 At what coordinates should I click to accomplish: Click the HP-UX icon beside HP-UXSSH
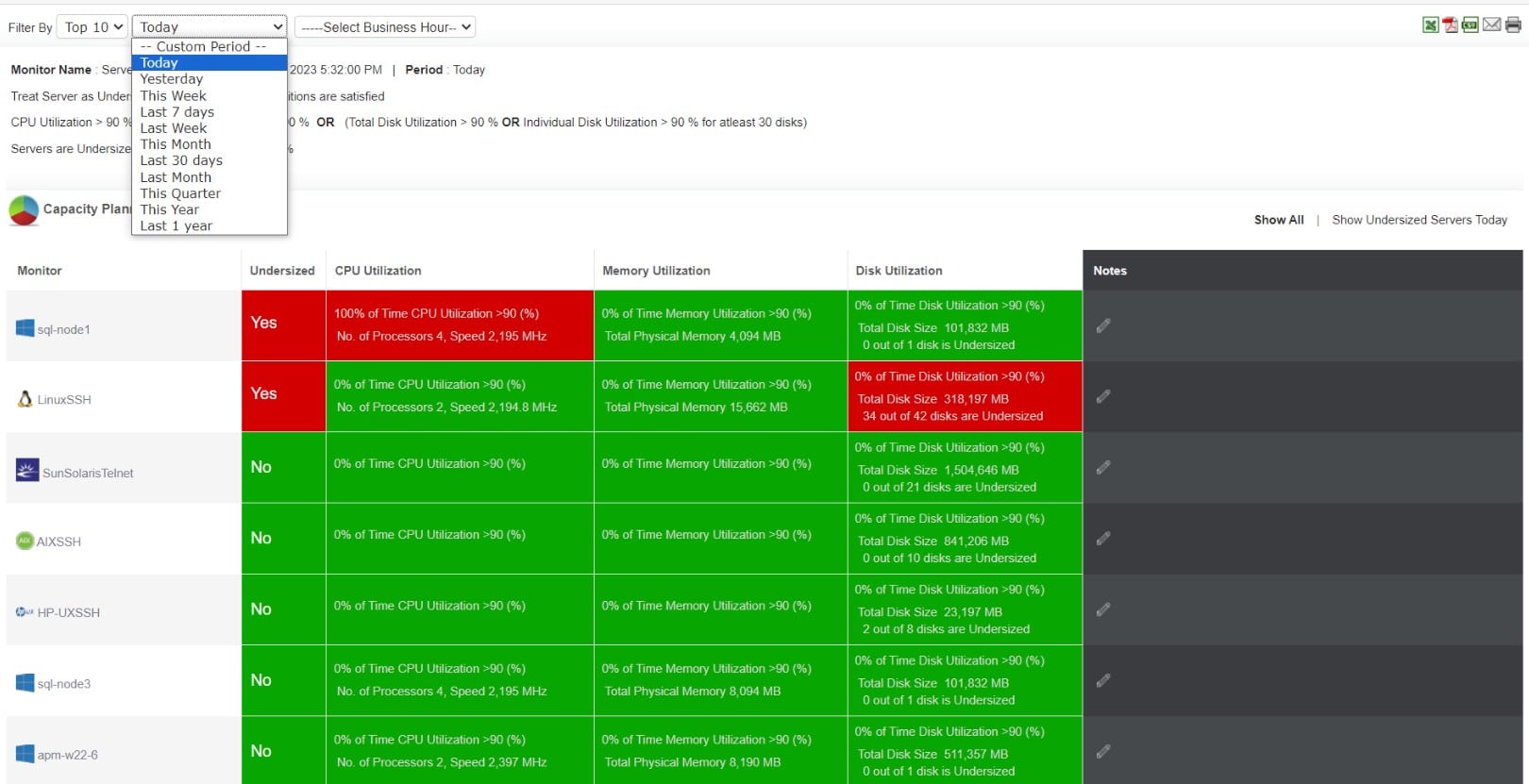click(25, 612)
